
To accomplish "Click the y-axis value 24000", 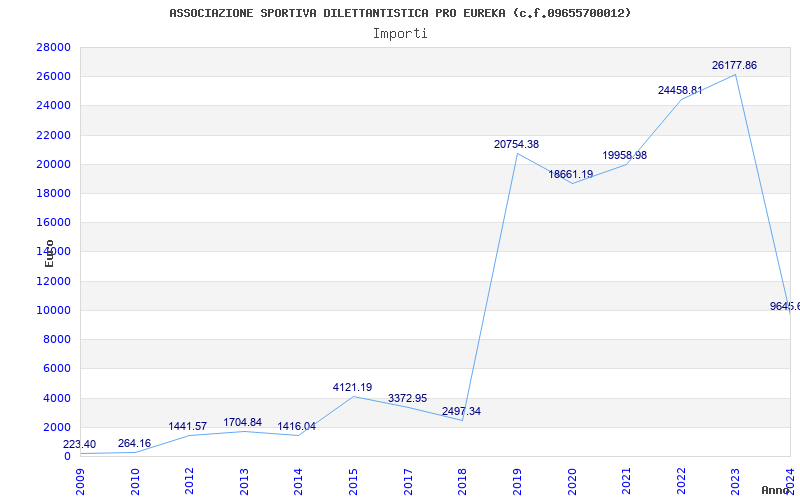I will point(53,106).
